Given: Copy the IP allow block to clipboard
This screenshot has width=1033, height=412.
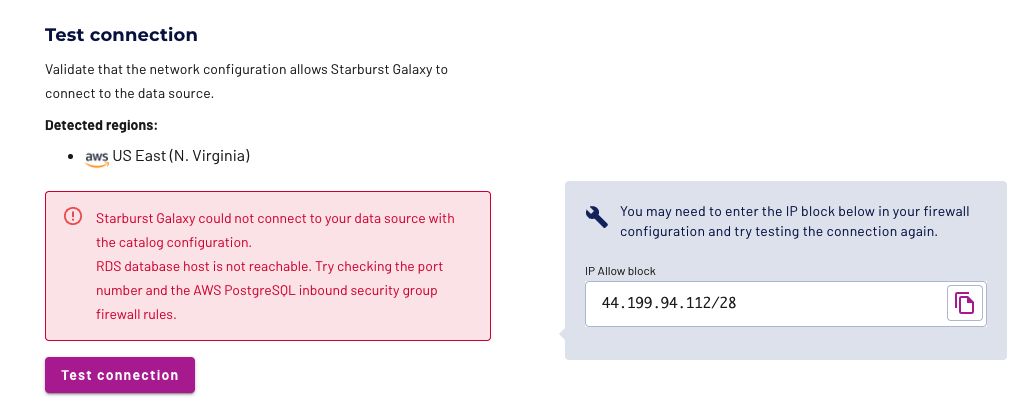Looking at the screenshot, I should click(965, 303).
